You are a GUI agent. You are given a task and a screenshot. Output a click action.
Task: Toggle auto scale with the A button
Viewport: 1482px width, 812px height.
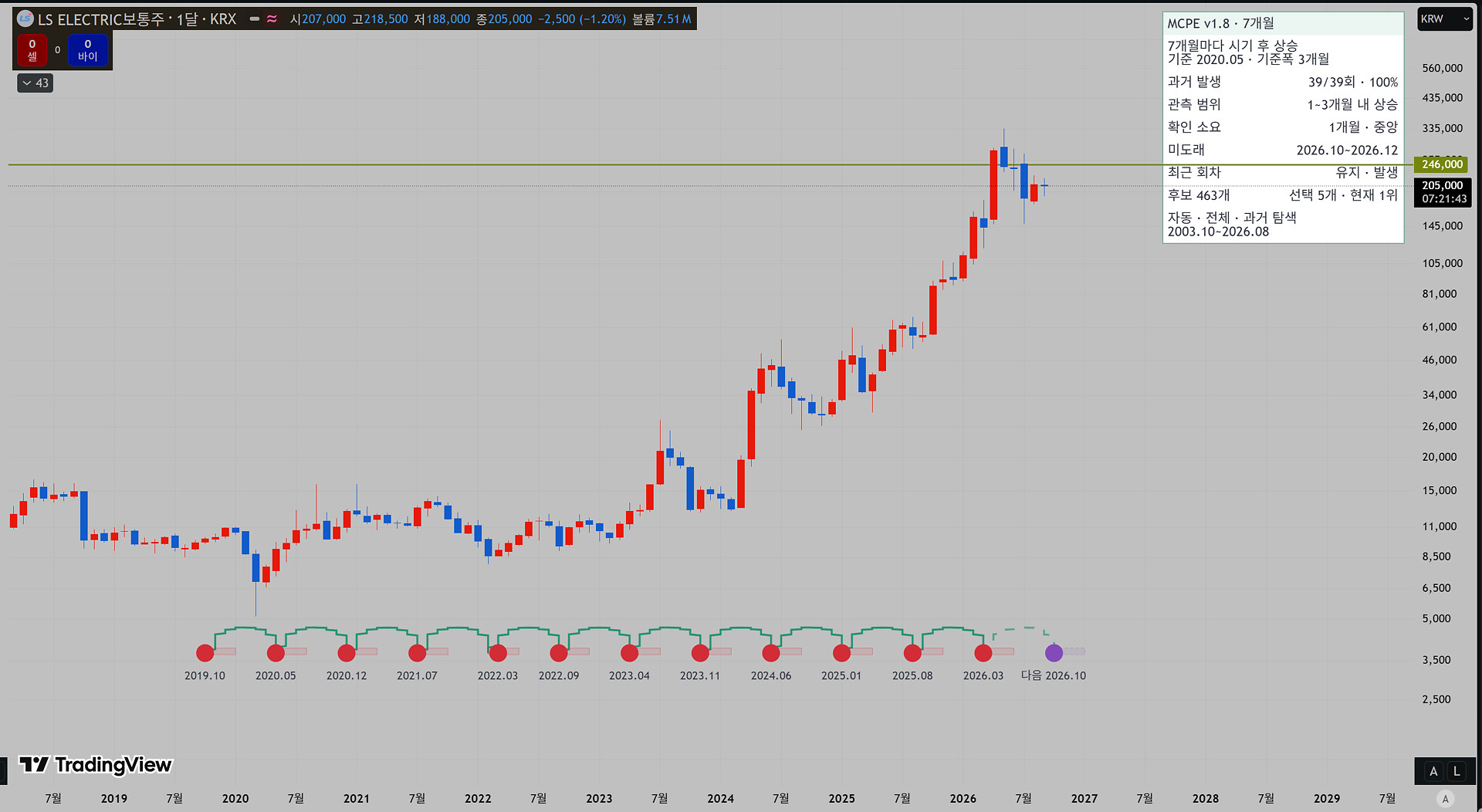click(1433, 771)
